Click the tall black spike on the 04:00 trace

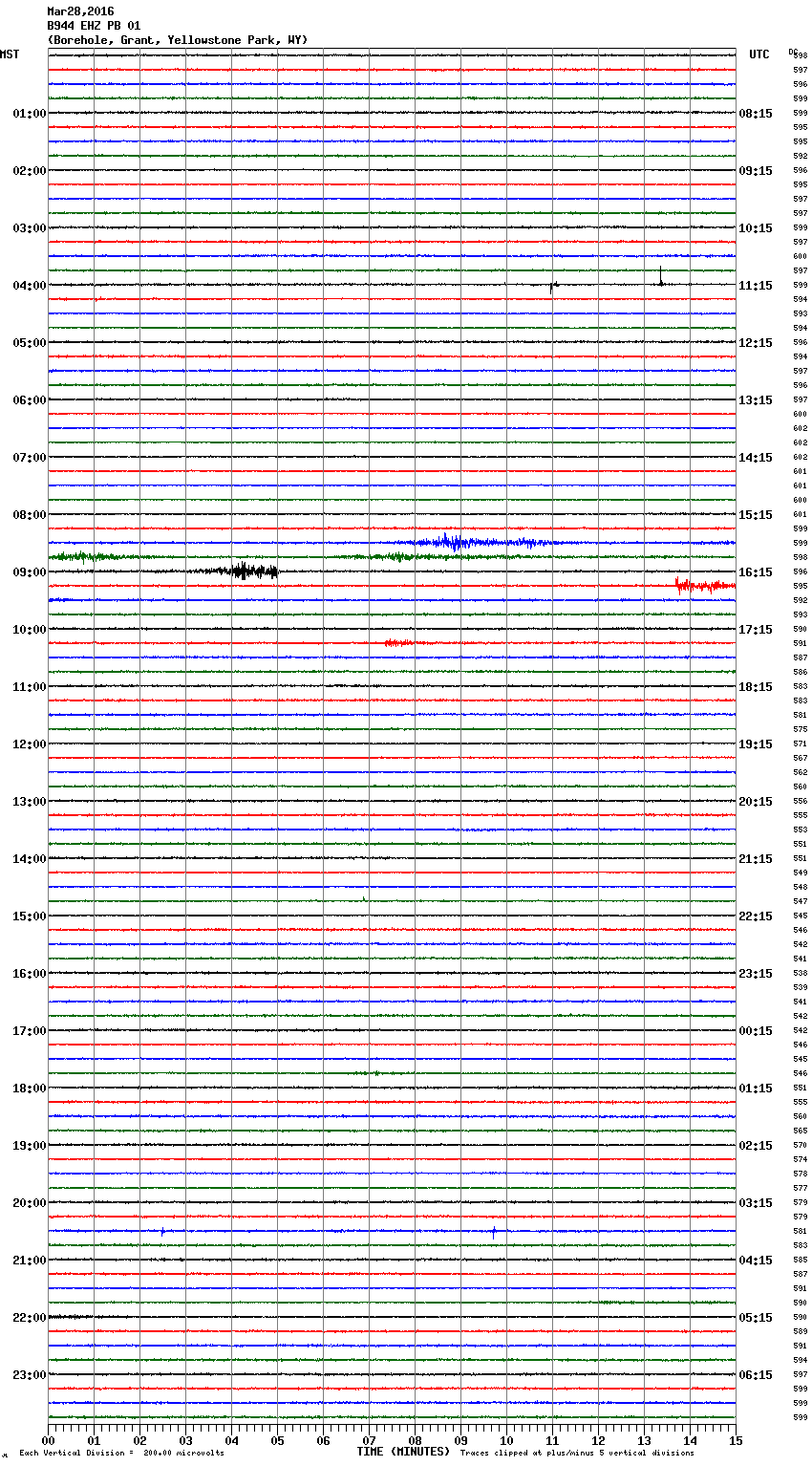[660, 277]
